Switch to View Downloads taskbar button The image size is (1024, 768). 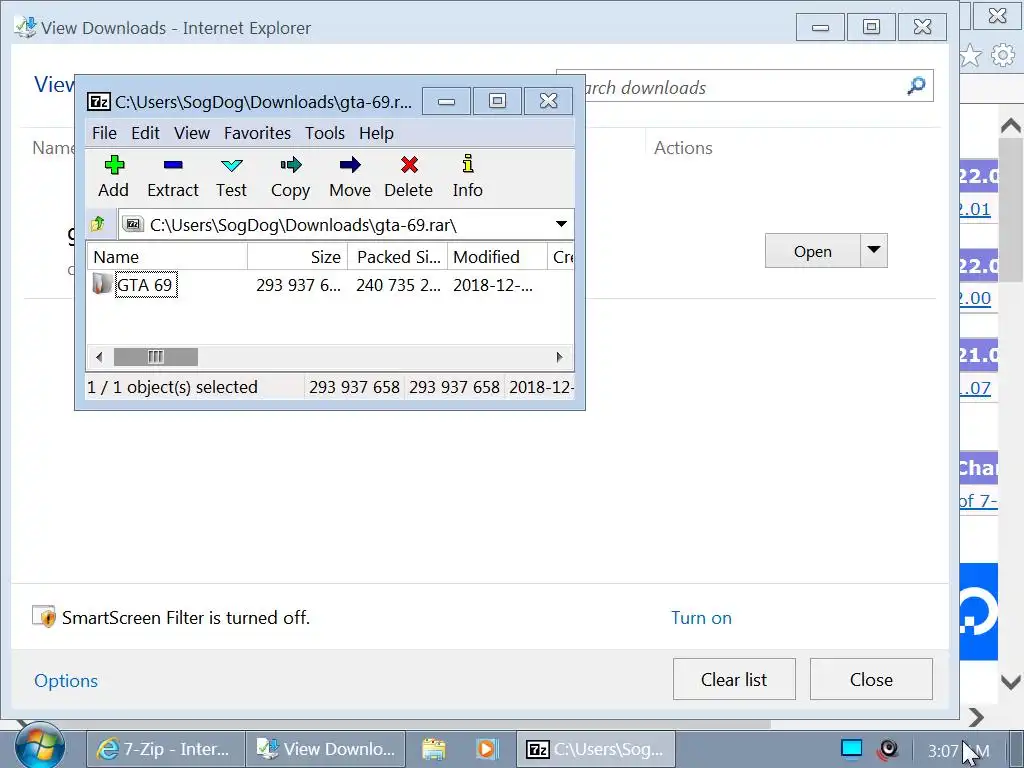pos(327,749)
